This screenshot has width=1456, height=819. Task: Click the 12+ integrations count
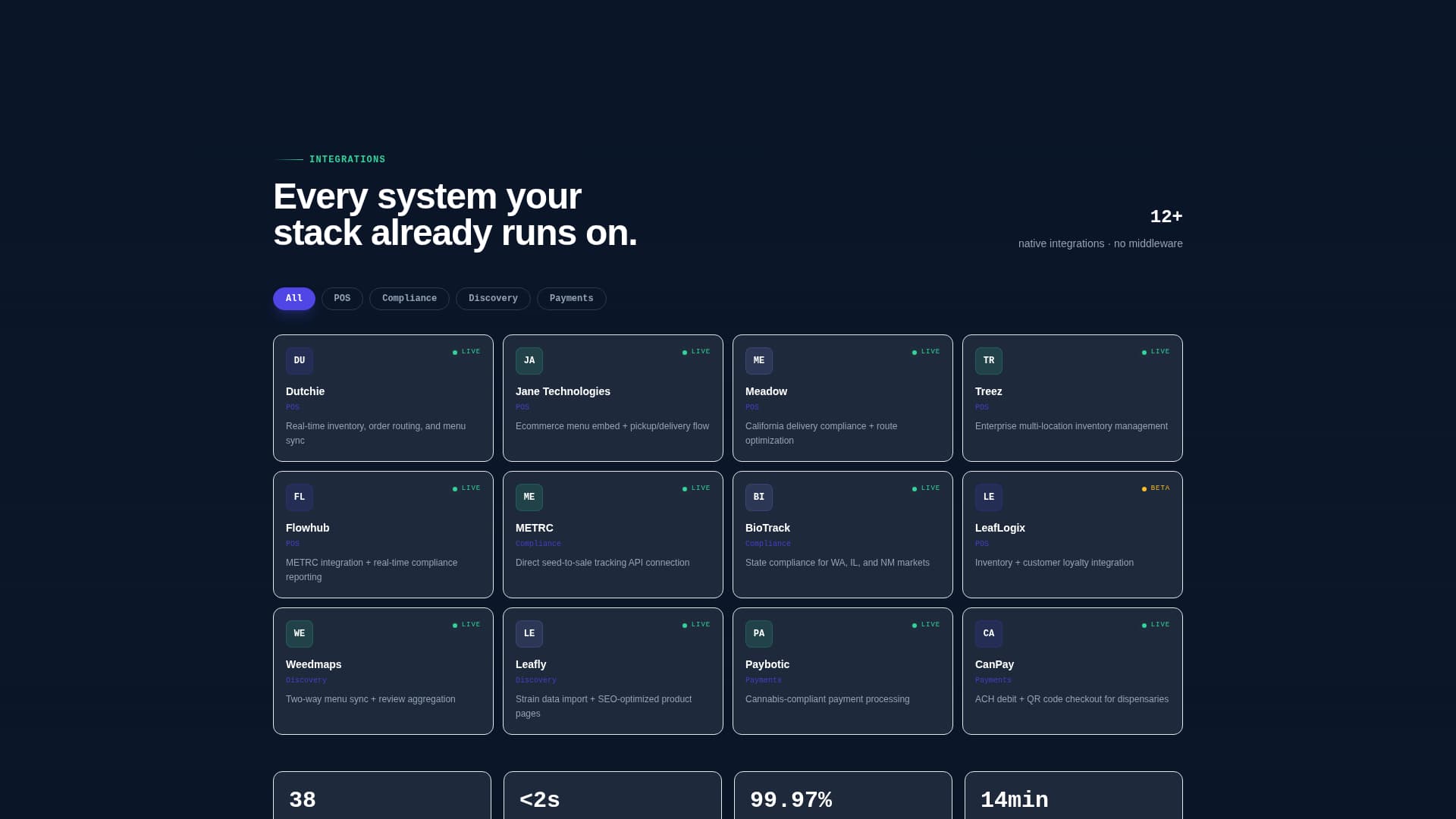[1166, 217]
